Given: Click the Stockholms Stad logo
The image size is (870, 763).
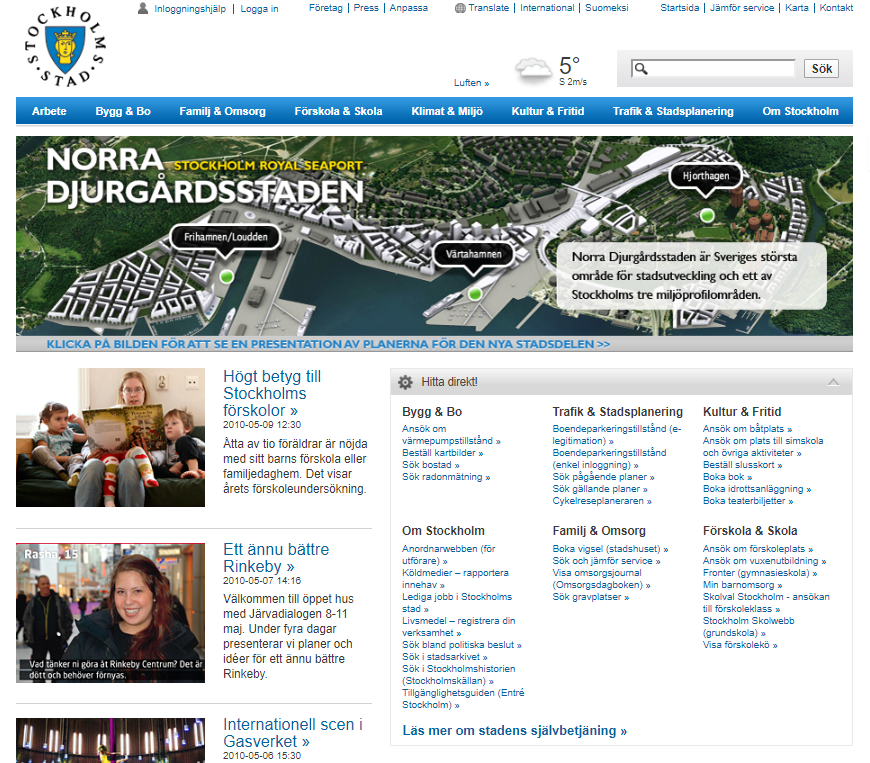Looking at the screenshot, I should click(65, 47).
